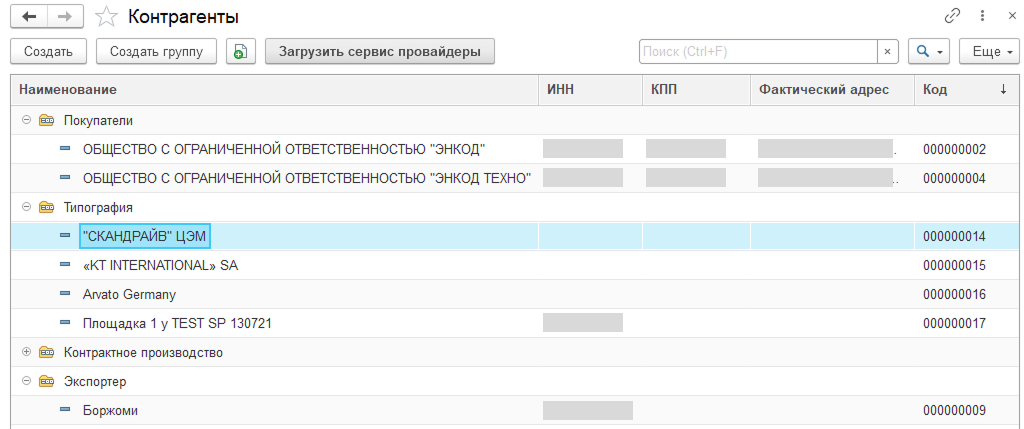Collapse the Экспортер group
Image resolution: width=1024 pixels, height=429 pixels.
[24, 381]
